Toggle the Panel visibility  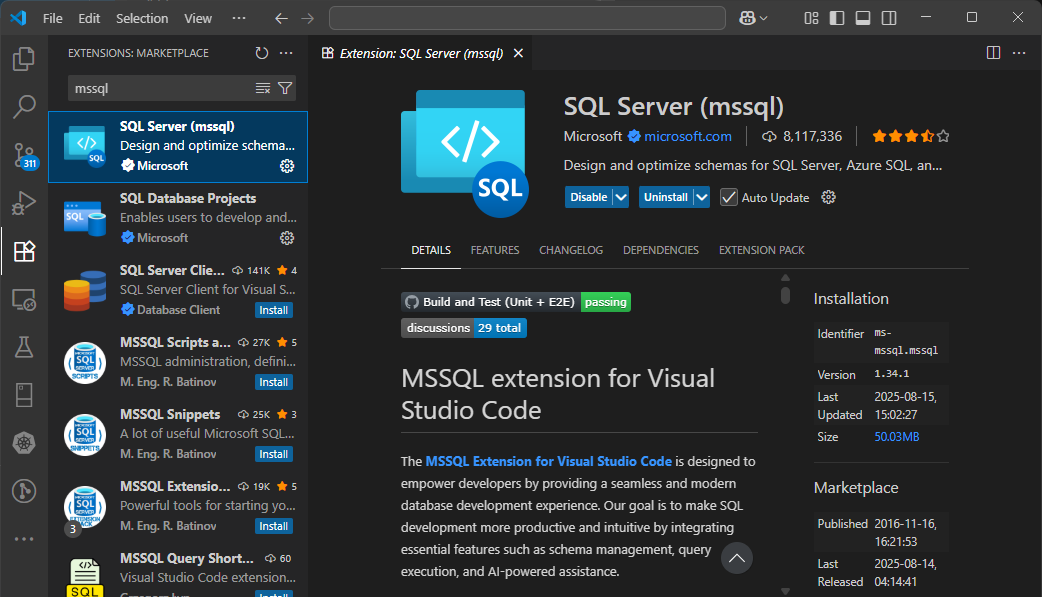(x=863, y=17)
